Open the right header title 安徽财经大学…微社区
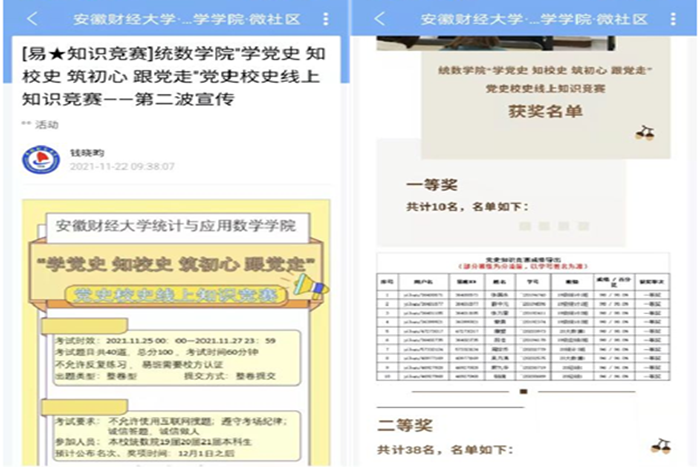Viewport: 700px width, 467px height. [534, 19]
